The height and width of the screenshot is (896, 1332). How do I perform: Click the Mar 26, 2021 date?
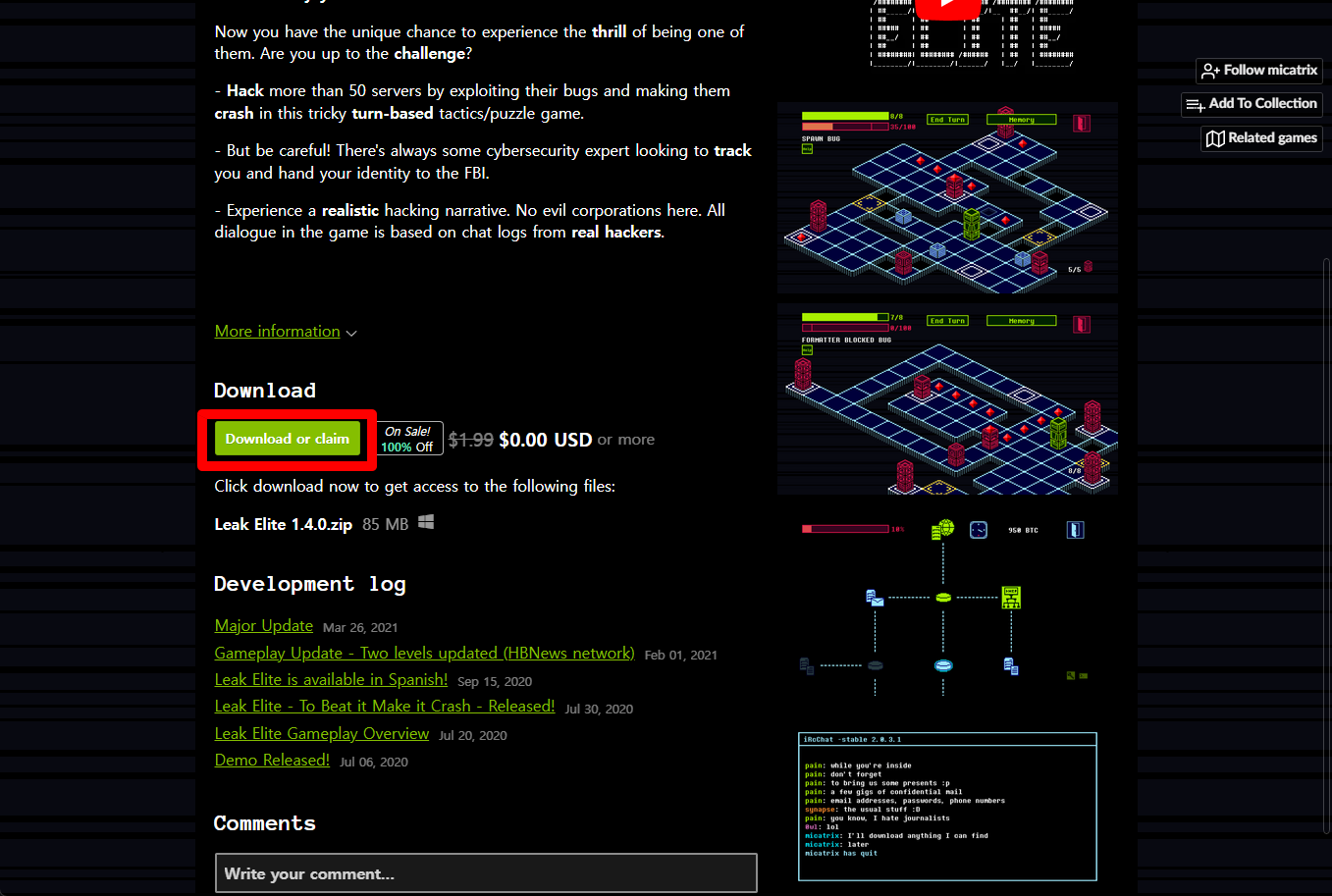click(x=360, y=628)
